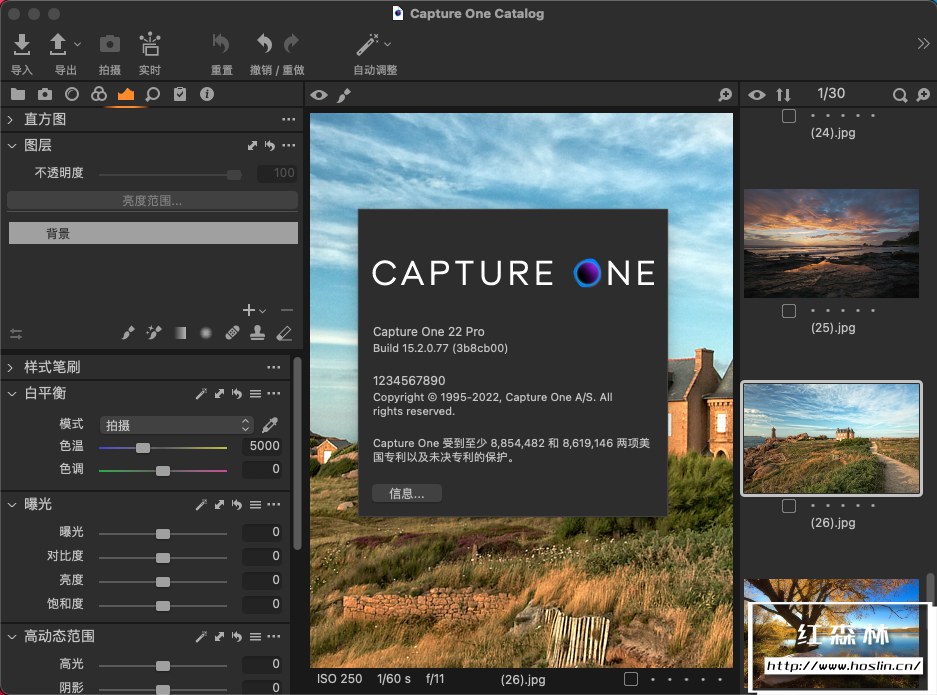Image resolution: width=937 pixels, height=695 pixels.
Task: Click the search icon in browser panel
Action: click(x=899, y=95)
